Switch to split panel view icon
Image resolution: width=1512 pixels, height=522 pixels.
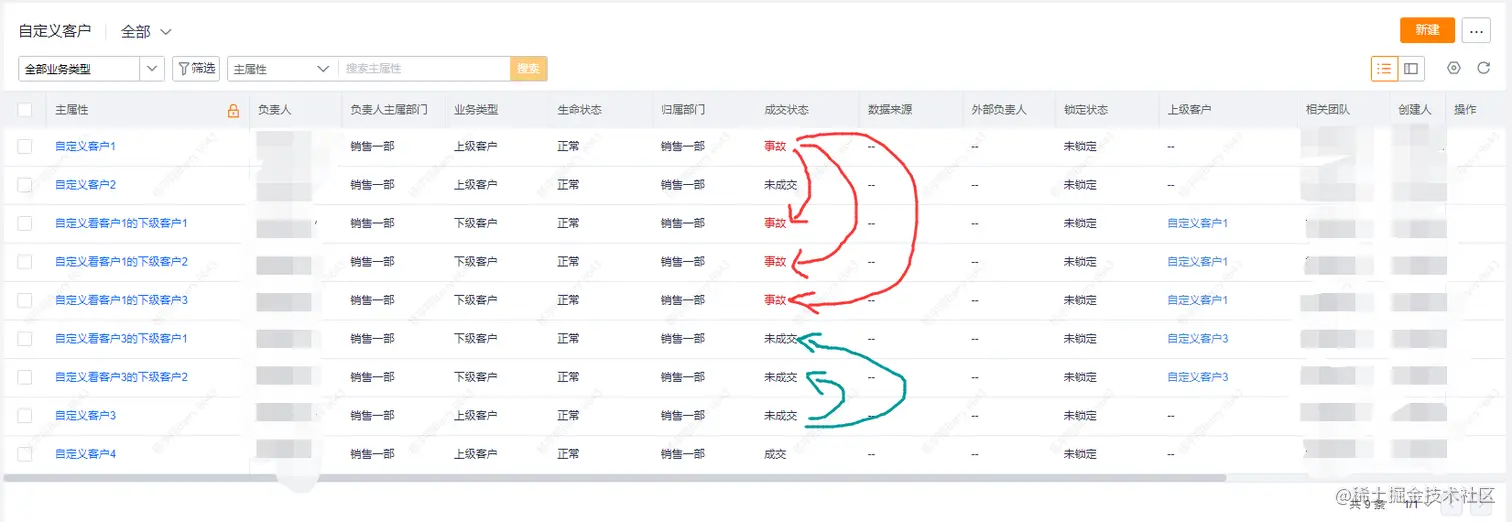[x=1411, y=68]
